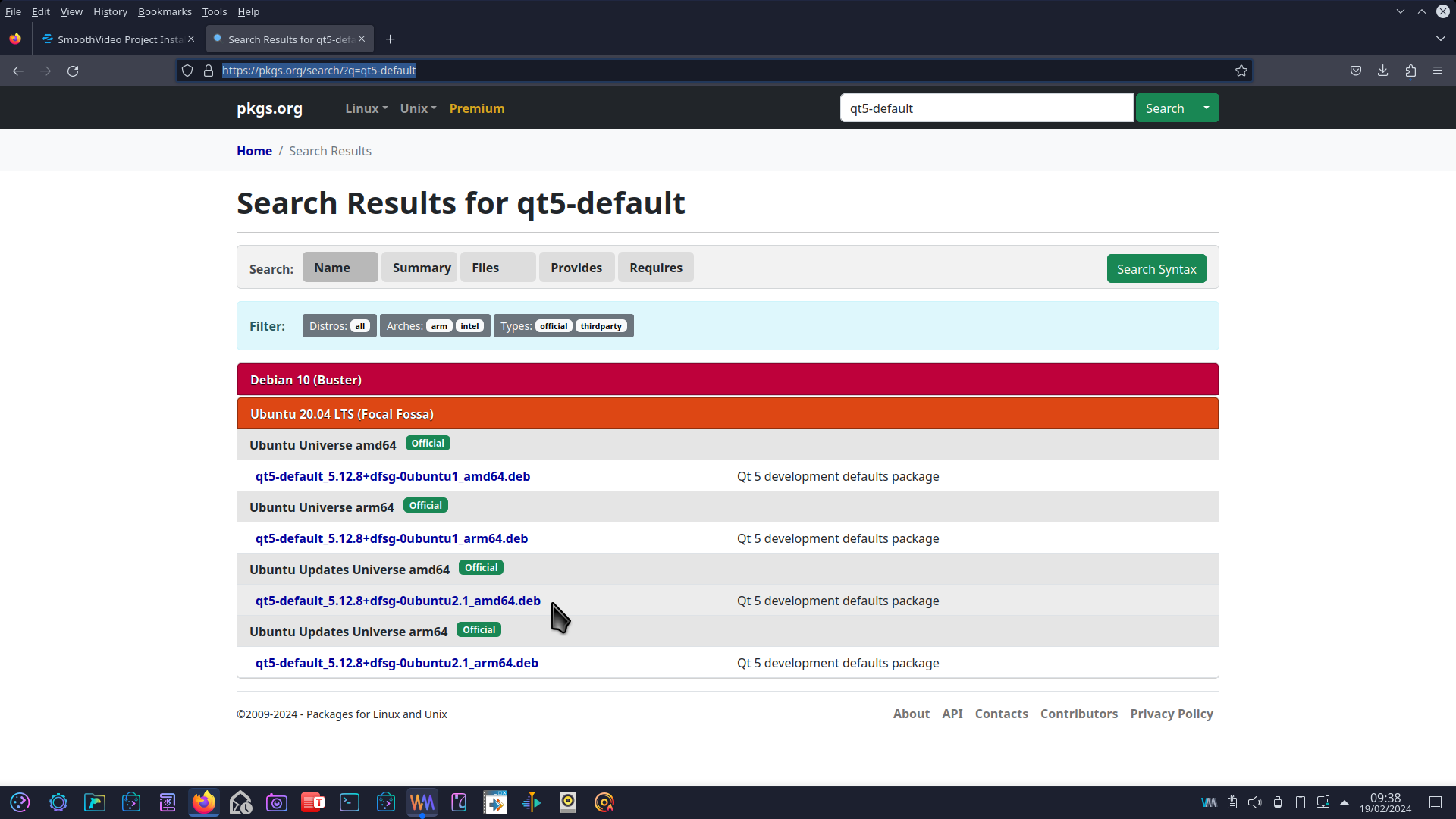Peek at desktop using the show desktop button
1456x819 pixels.
(1436, 802)
